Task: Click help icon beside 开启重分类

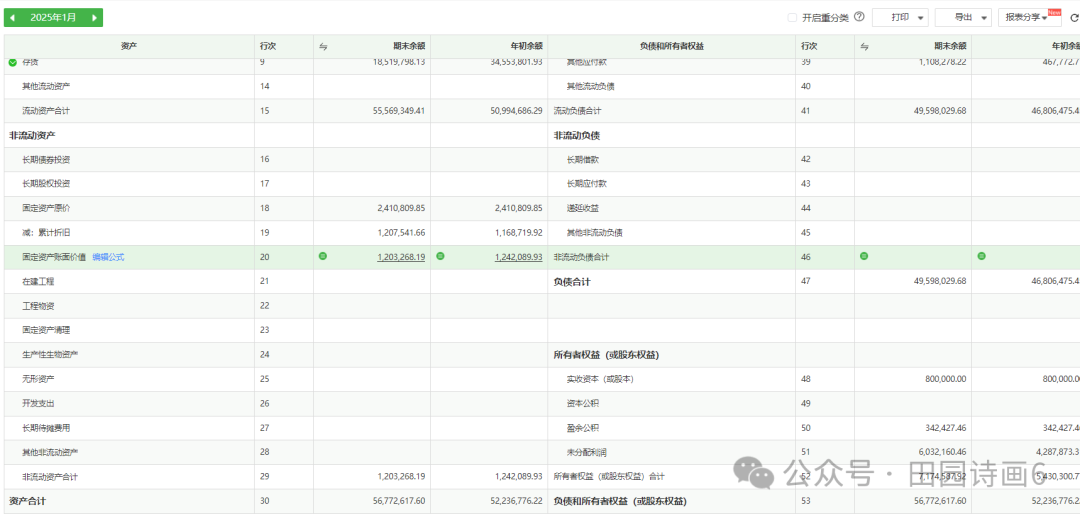Action: 859,17
